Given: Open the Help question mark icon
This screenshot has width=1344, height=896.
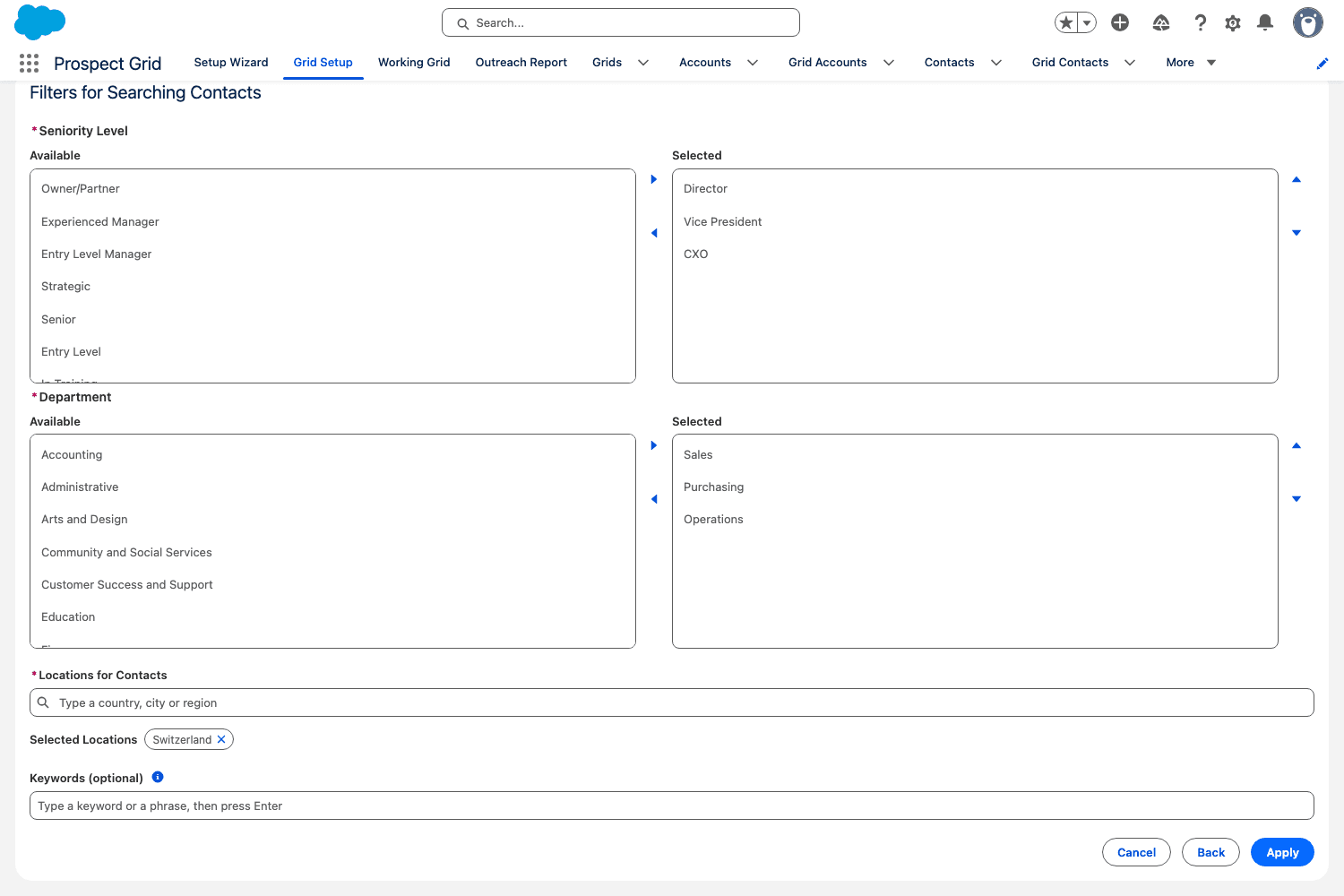Looking at the screenshot, I should [x=1201, y=22].
